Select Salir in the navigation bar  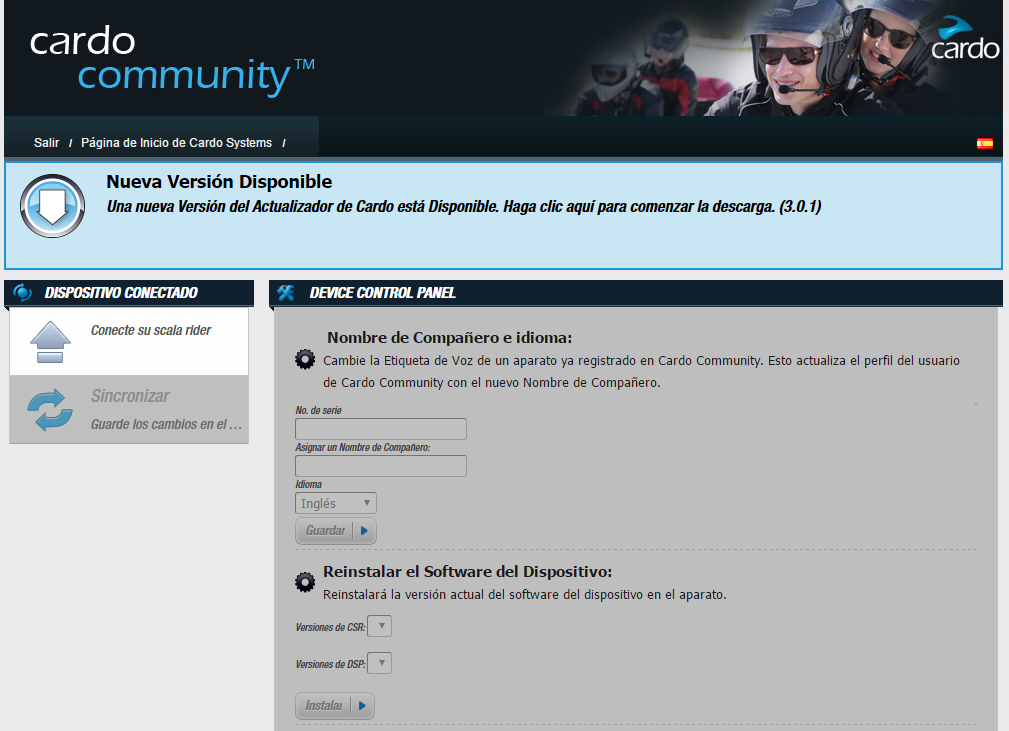tap(46, 143)
